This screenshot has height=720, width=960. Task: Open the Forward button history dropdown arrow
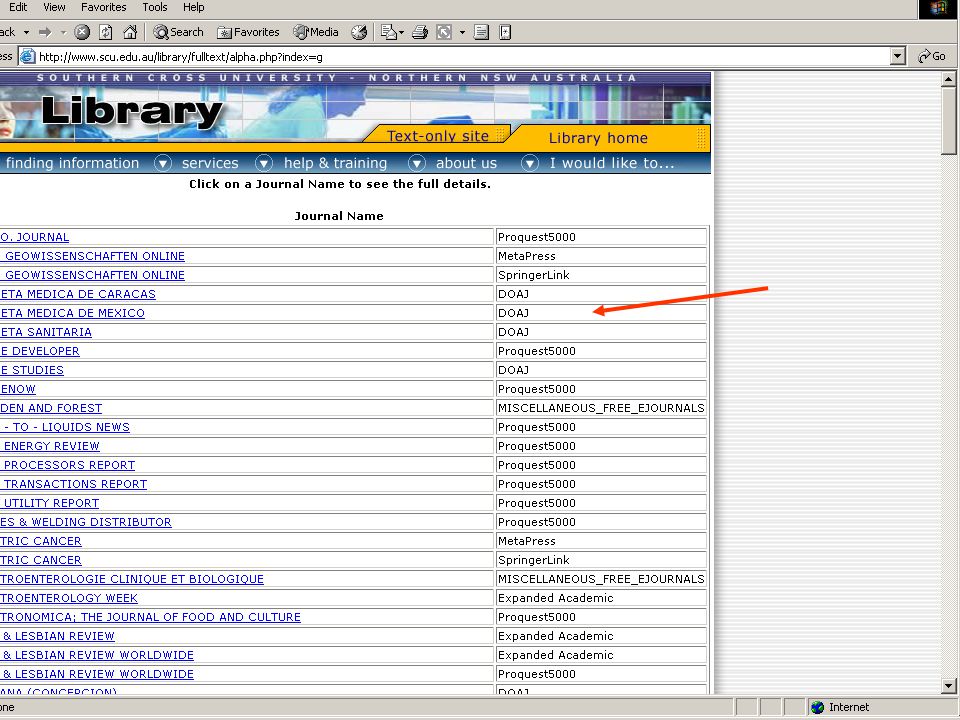[63, 32]
